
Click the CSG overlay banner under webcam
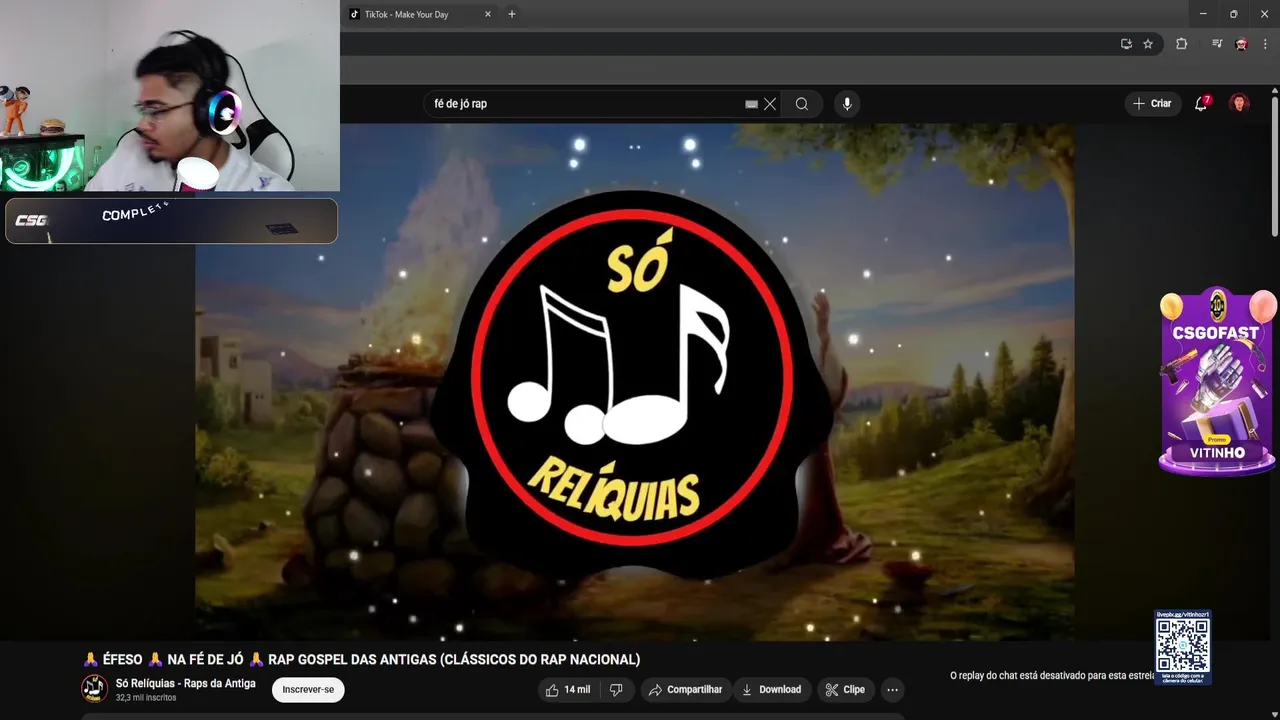pos(171,221)
